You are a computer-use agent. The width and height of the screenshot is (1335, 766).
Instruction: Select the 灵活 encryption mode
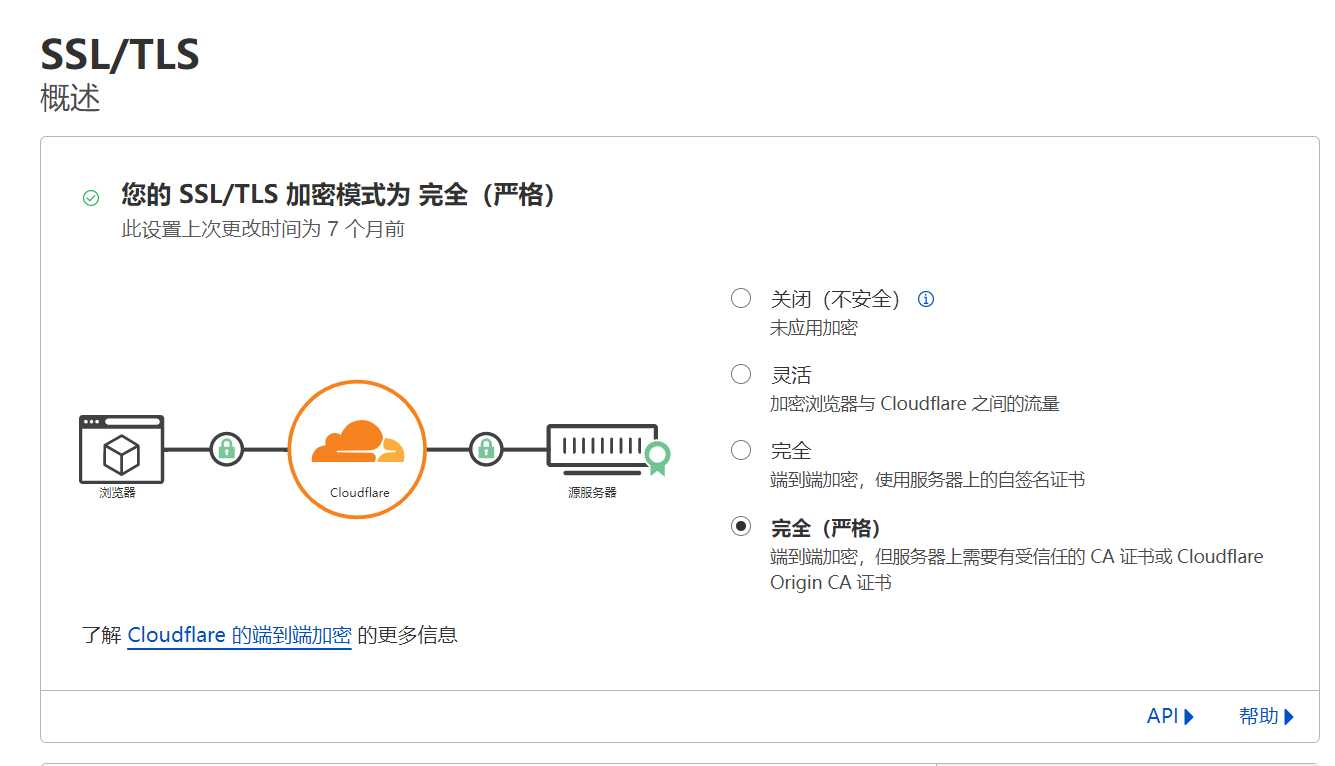[x=741, y=374]
